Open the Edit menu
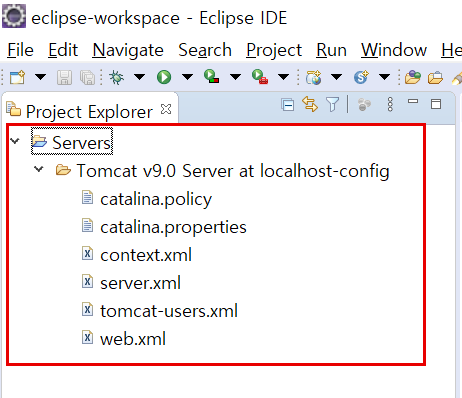The width and height of the screenshot is (462, 398). [63, 50]
